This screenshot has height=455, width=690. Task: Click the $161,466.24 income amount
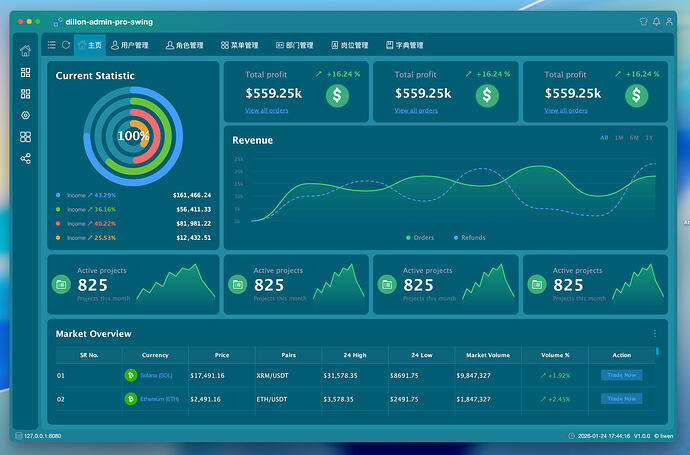click(x=192, y=195)
